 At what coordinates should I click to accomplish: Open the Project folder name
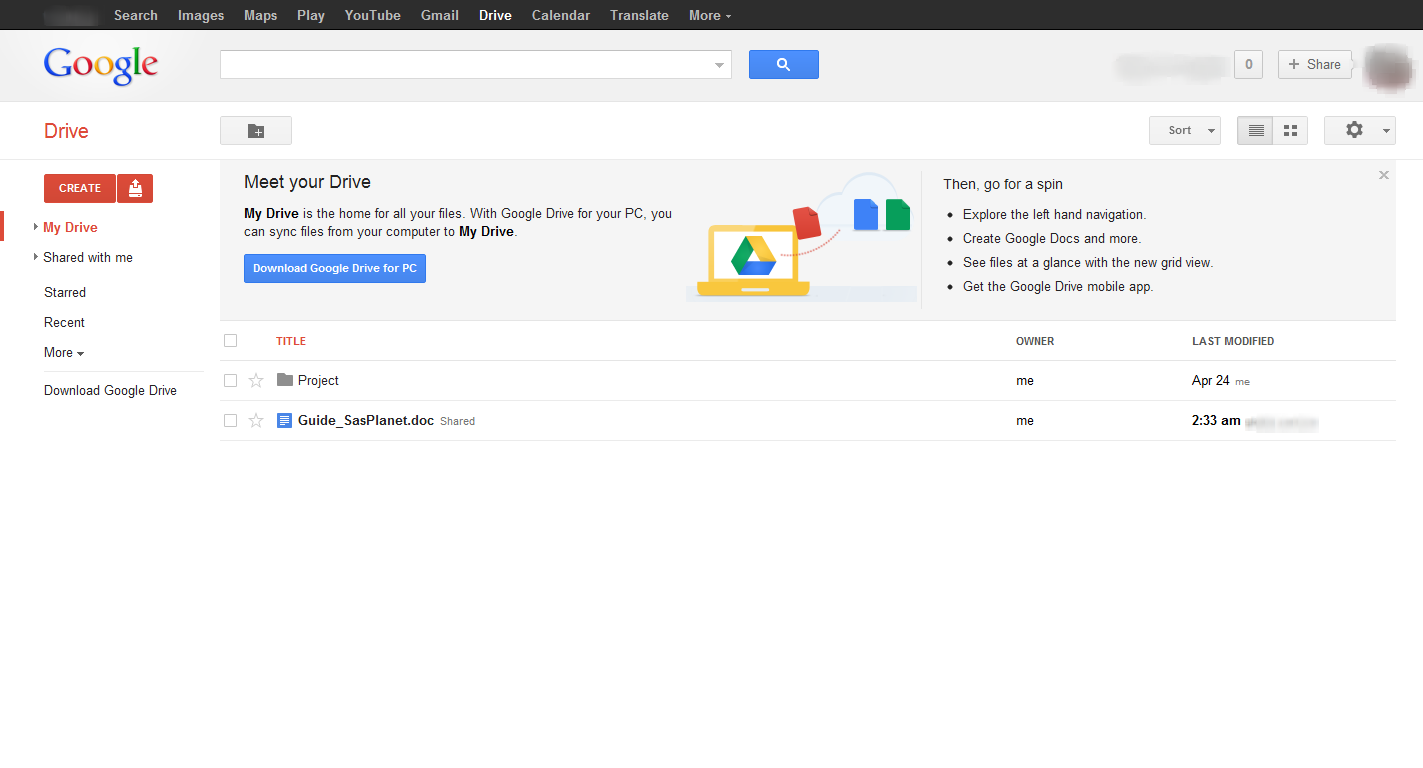(318, 380)
